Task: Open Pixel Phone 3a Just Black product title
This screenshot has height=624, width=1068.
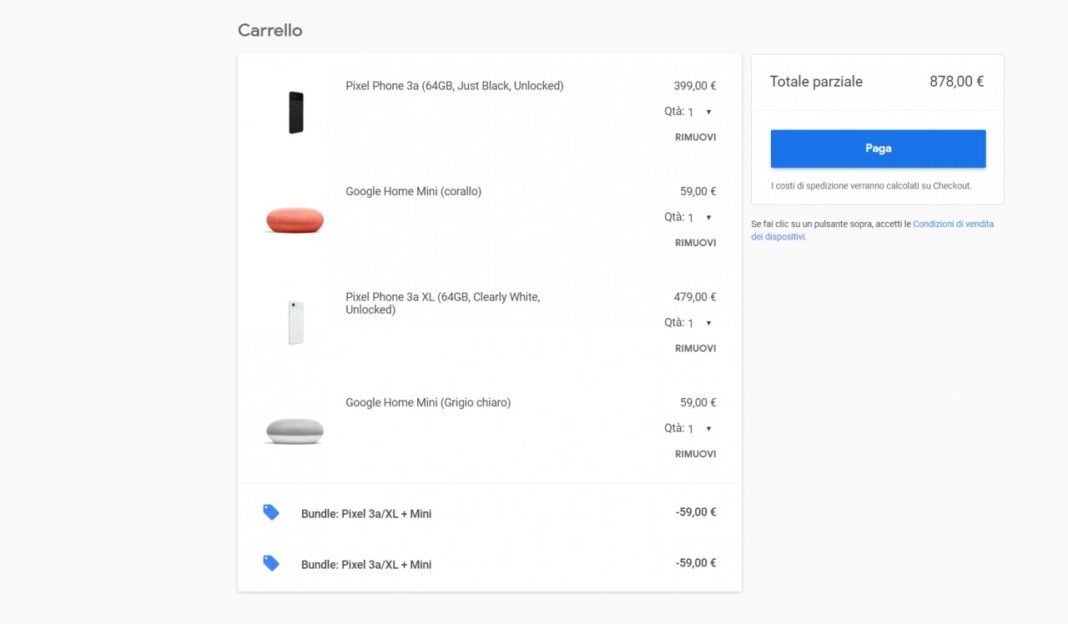Action: (x=454, y=86)
